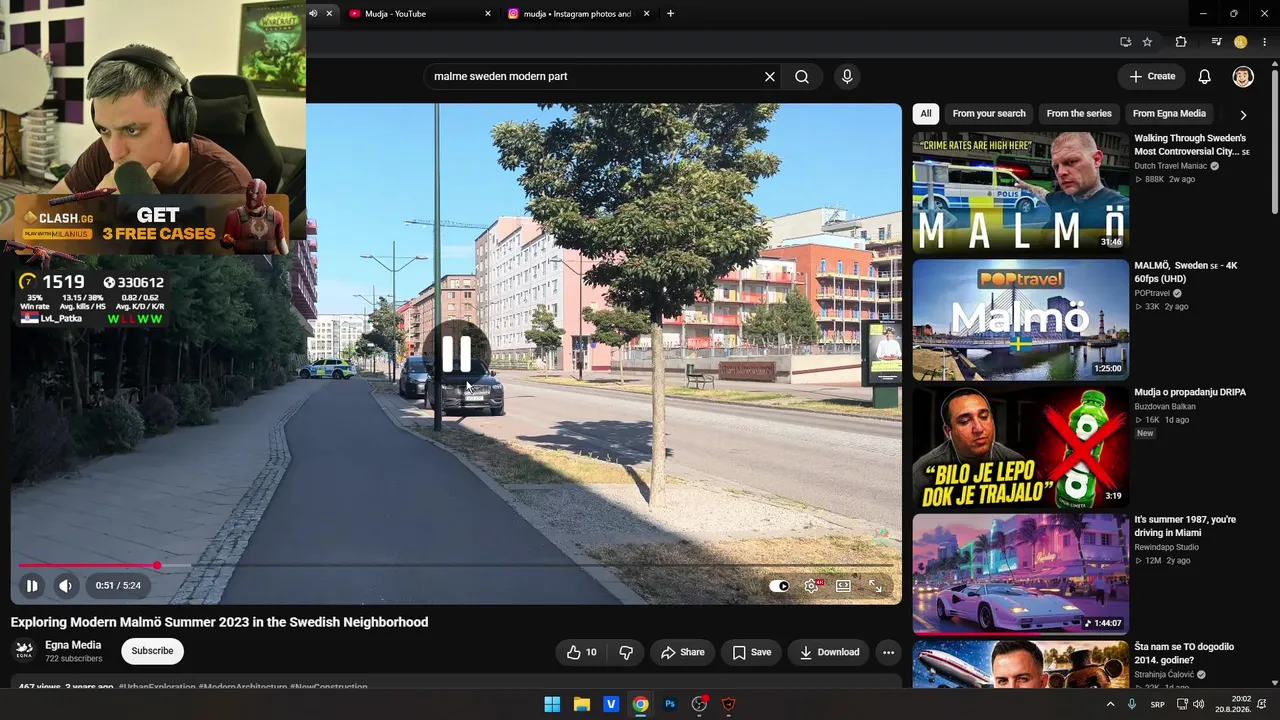This screenshot has height=720, width=1280.
Task: Download the video
Action: click(829, 653)
